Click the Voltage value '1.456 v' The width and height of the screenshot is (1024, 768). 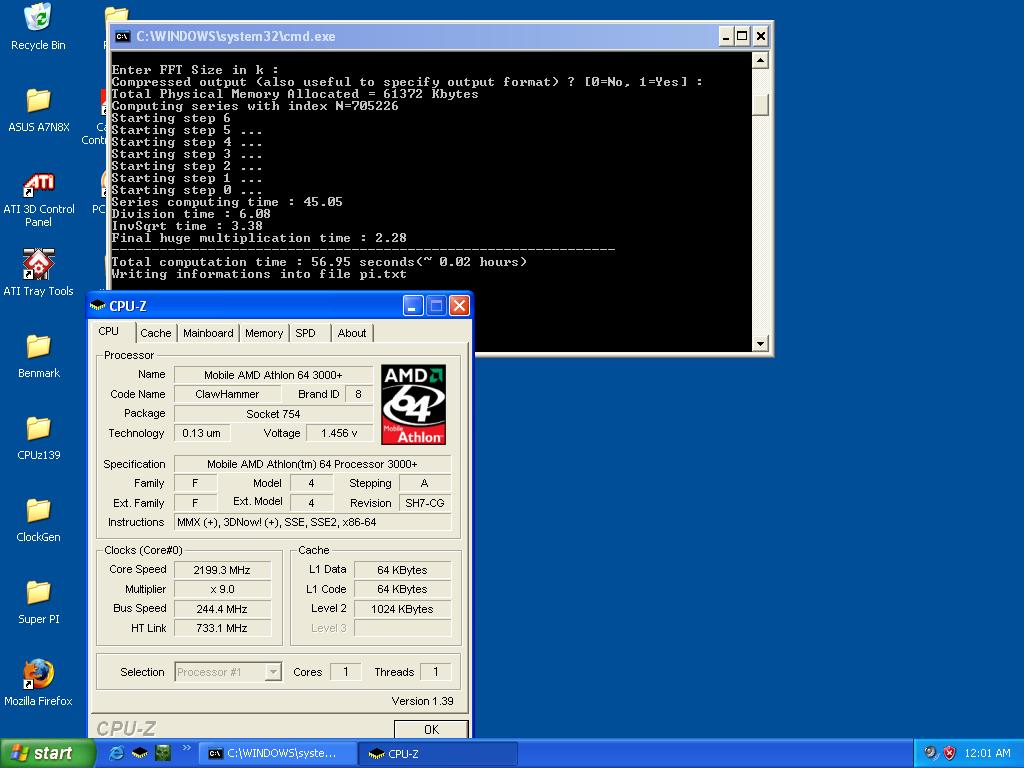(x=340, y=433)
